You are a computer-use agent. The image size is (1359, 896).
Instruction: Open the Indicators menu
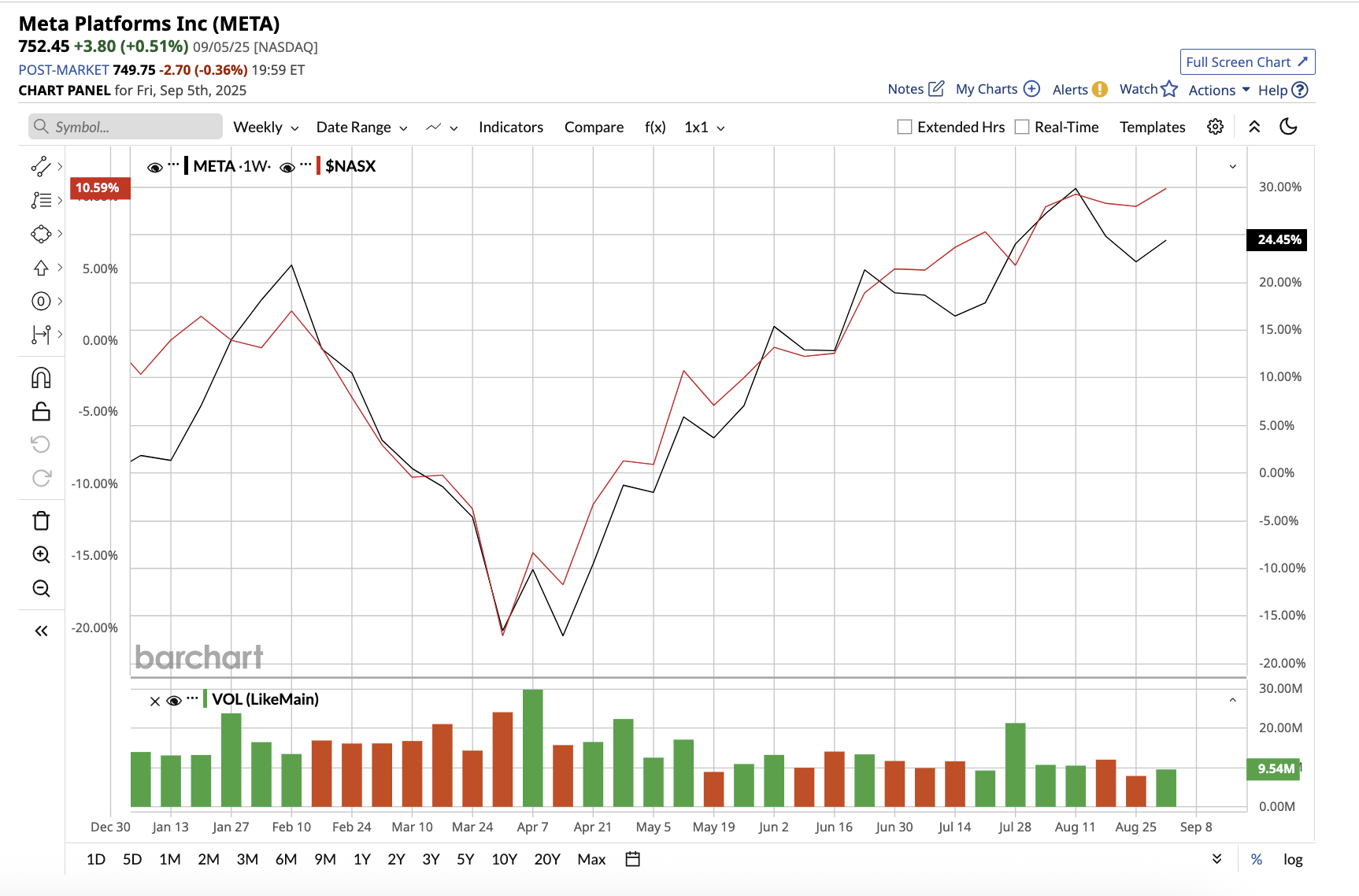pyautogui.click(x=511, y=127)
